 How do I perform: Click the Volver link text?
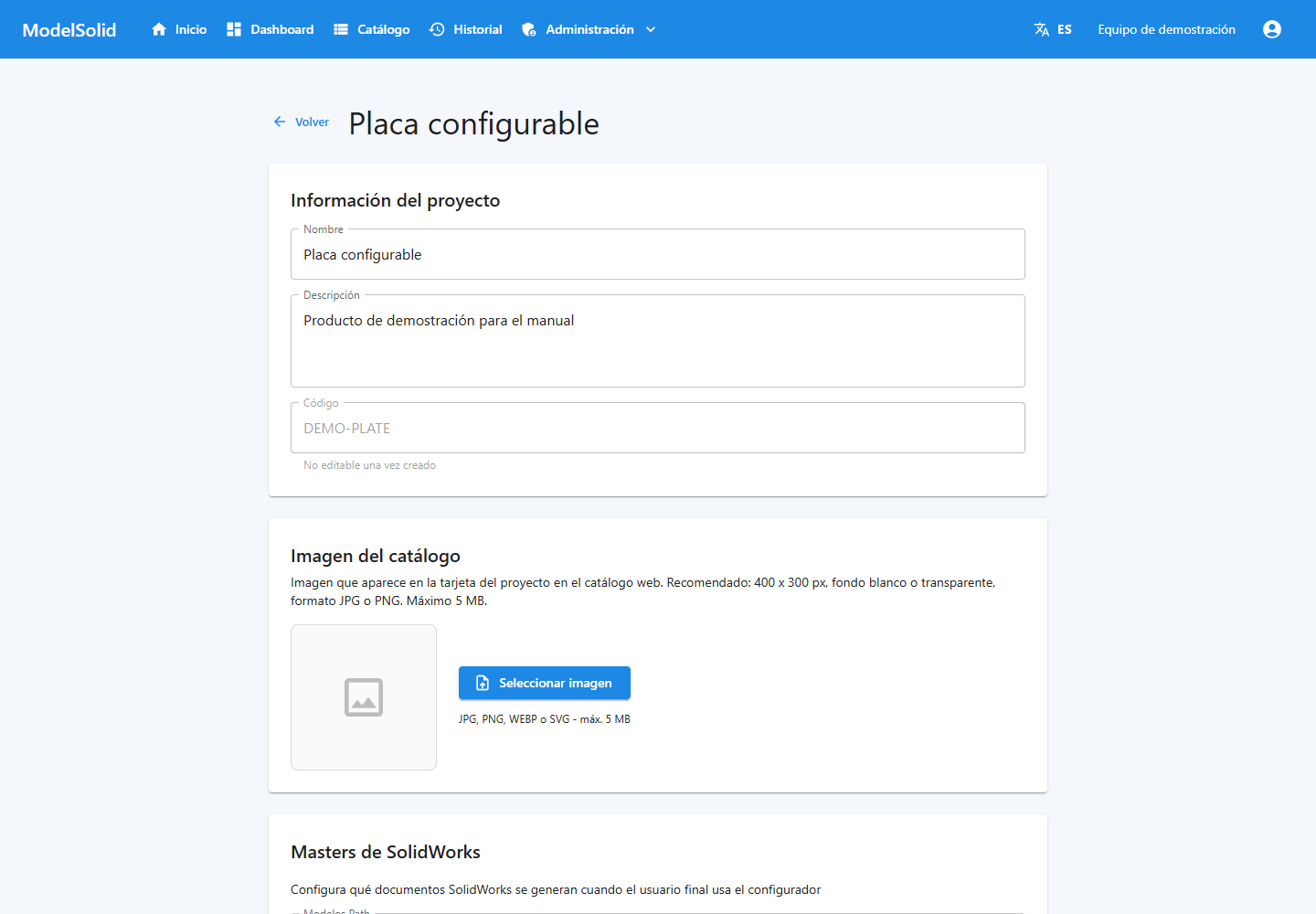pos(312,122)
